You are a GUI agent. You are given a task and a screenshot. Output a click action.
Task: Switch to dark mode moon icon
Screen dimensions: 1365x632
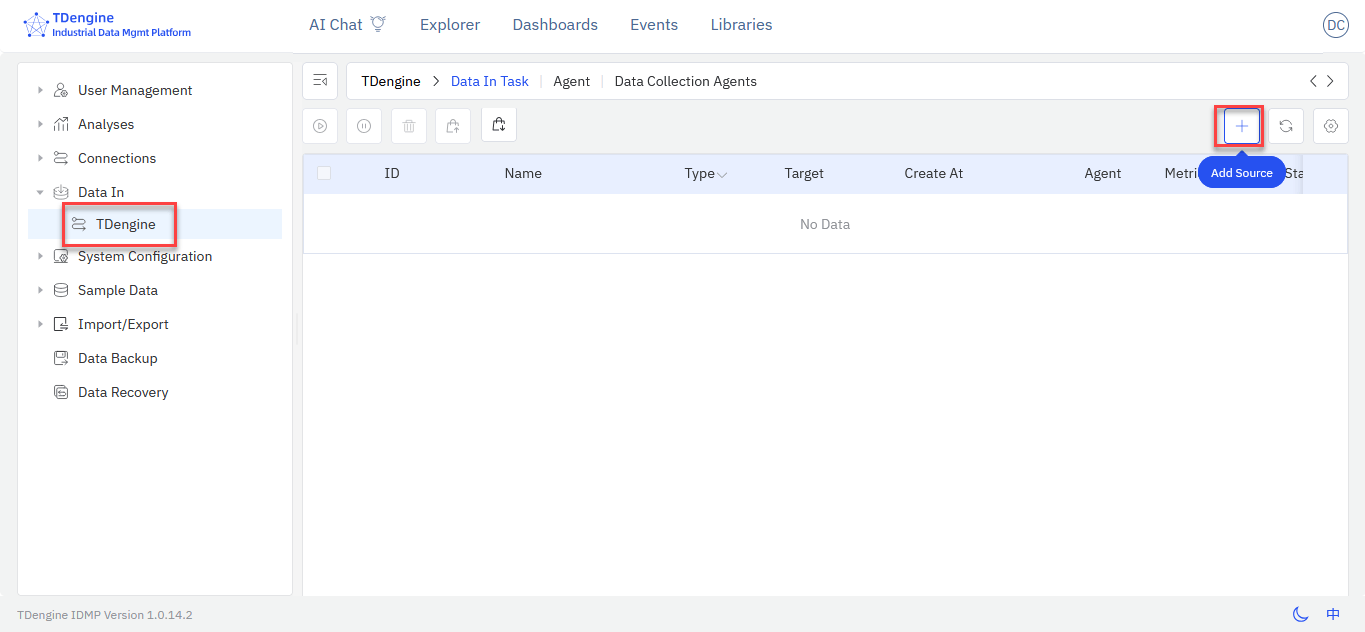[1300, 614]
